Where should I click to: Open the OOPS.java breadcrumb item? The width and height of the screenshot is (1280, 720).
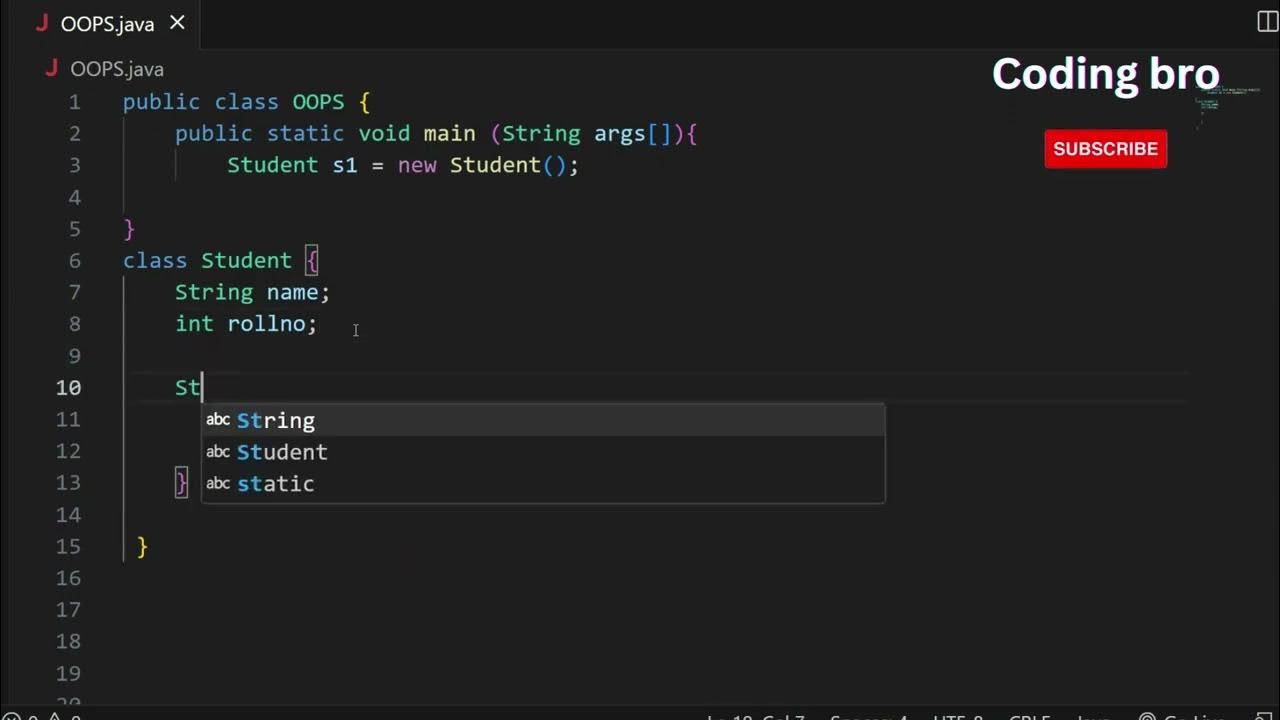click(x=116, y=69)
